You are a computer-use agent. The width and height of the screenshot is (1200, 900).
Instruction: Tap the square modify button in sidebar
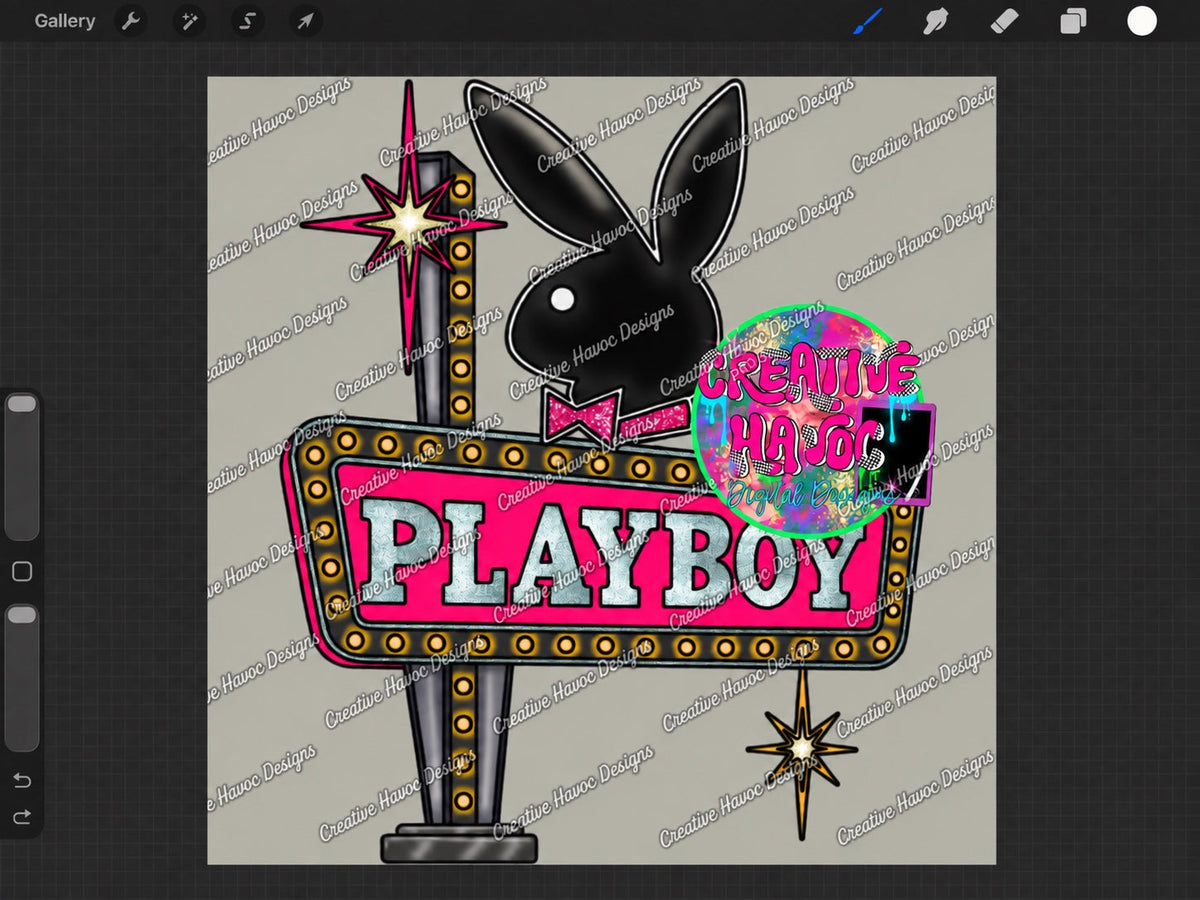click(x=22, y=572)
